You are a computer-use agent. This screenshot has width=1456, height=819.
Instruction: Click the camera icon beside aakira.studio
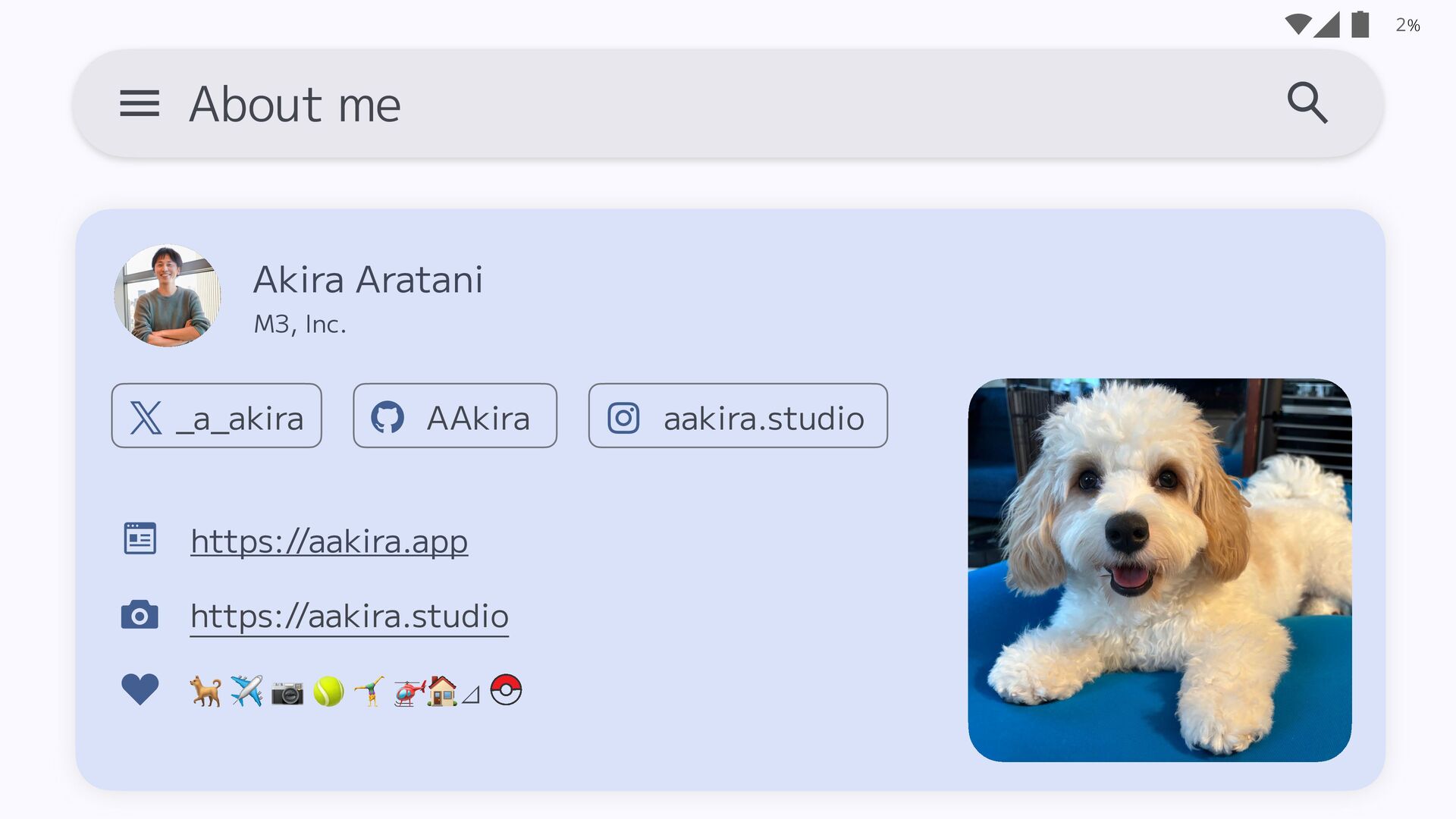click(x=140, y=615)
